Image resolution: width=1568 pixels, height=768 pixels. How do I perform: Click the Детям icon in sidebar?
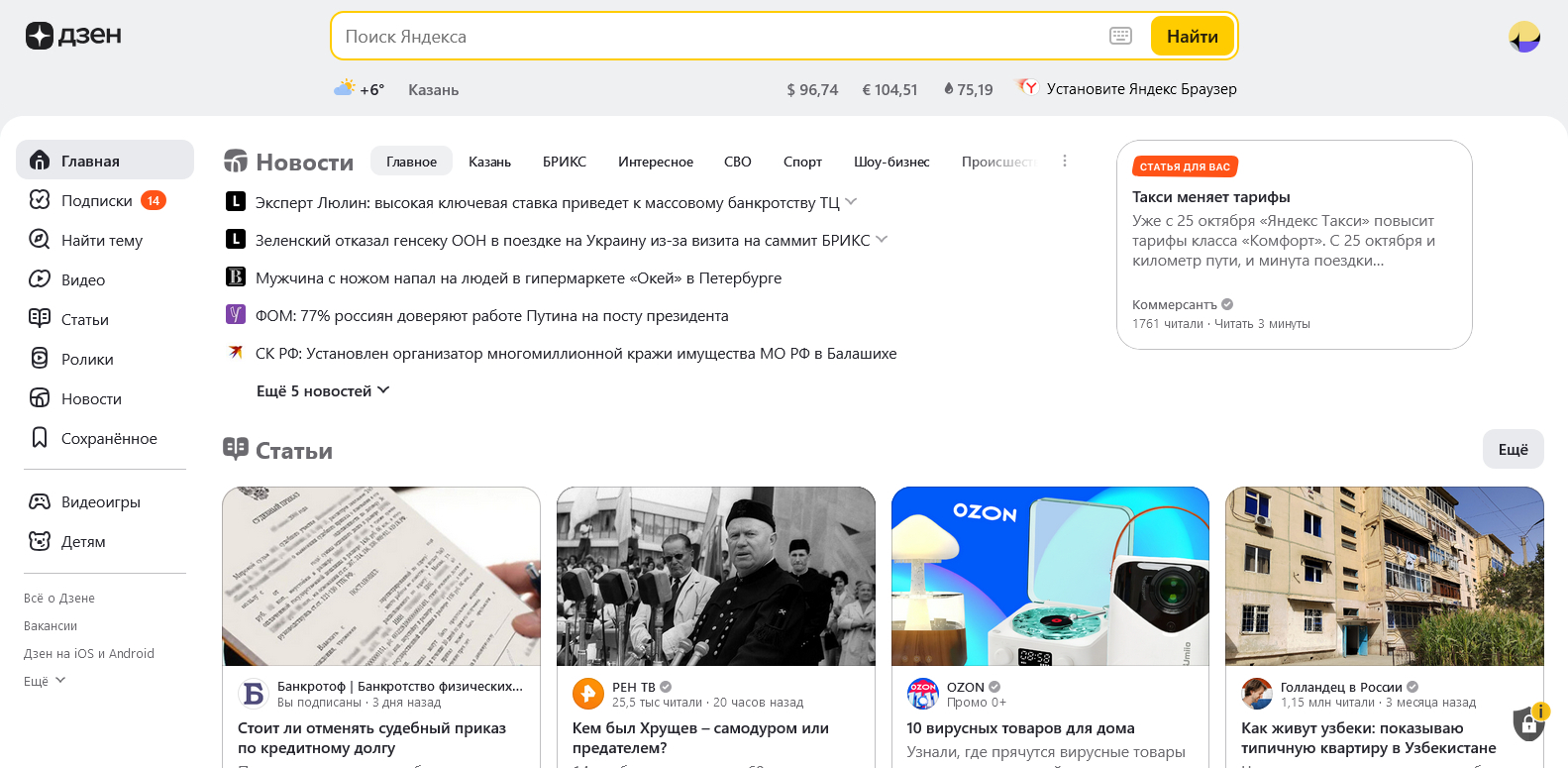point(40,541)
